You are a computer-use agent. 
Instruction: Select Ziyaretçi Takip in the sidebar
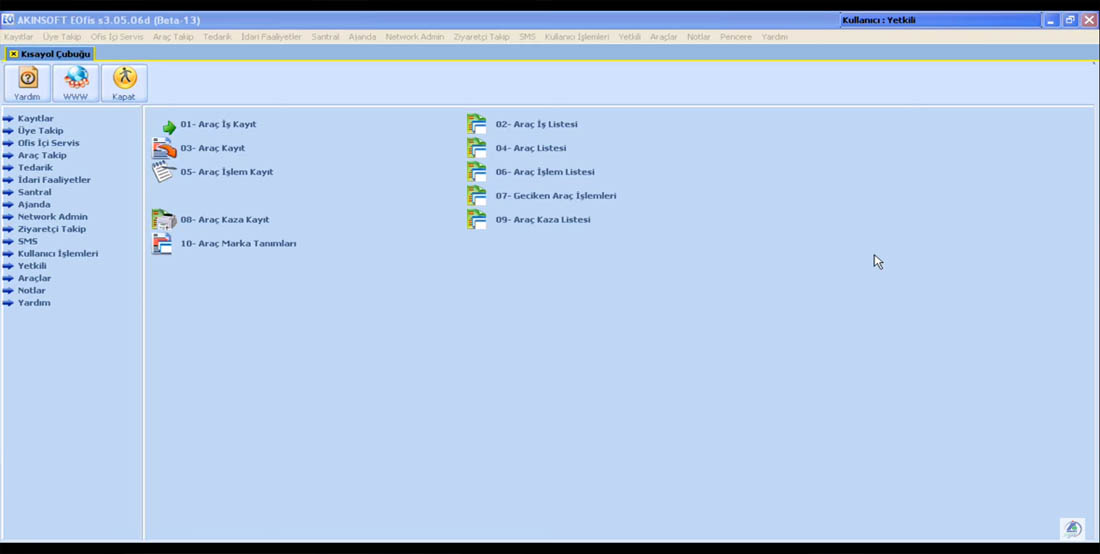[52, 229]
